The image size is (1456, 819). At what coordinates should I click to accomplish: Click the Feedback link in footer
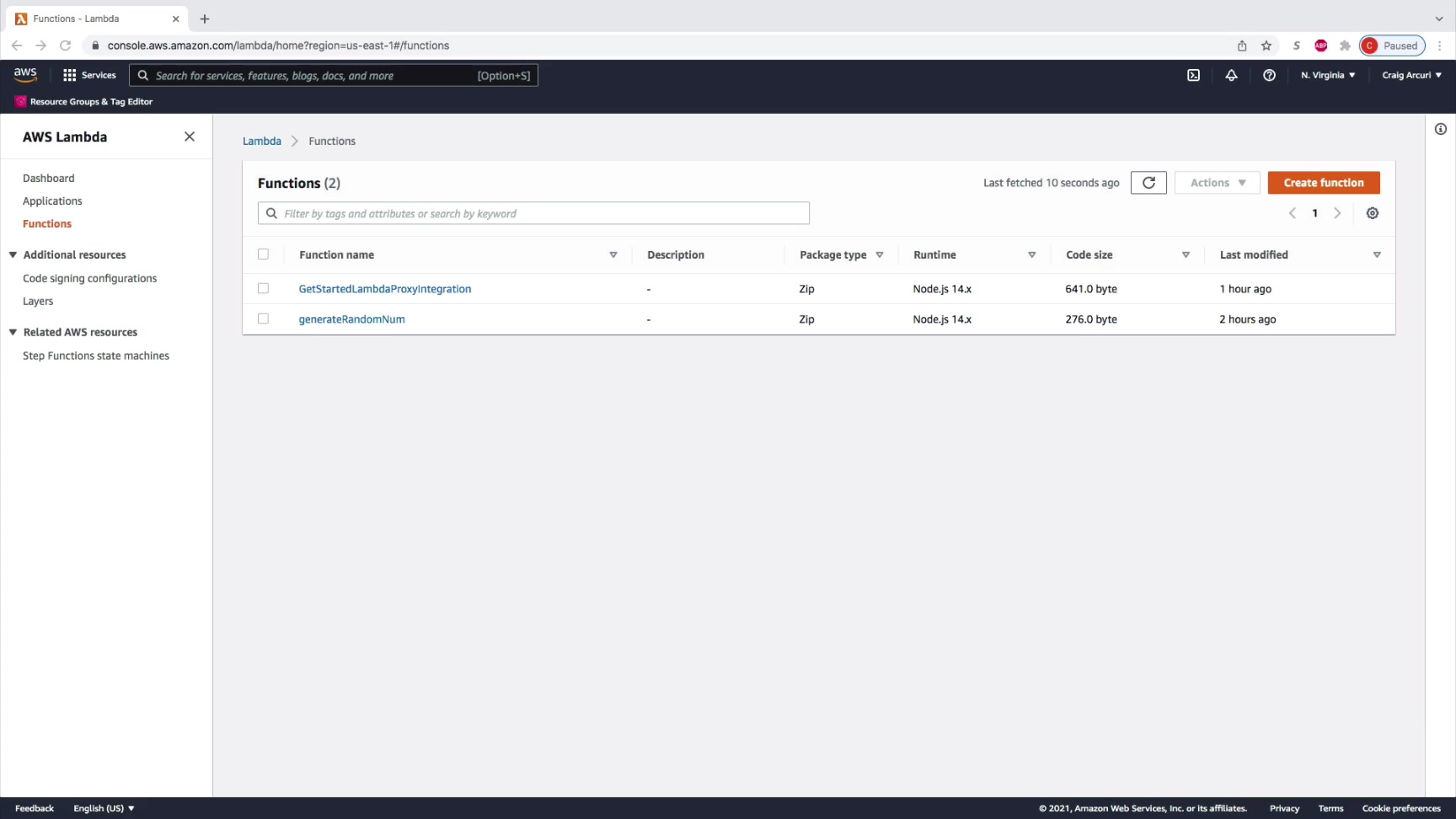[35, 808]
